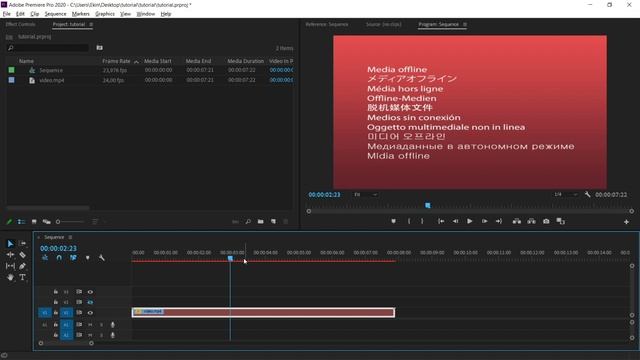Toggle lock on the V1 track

(56, 313)
